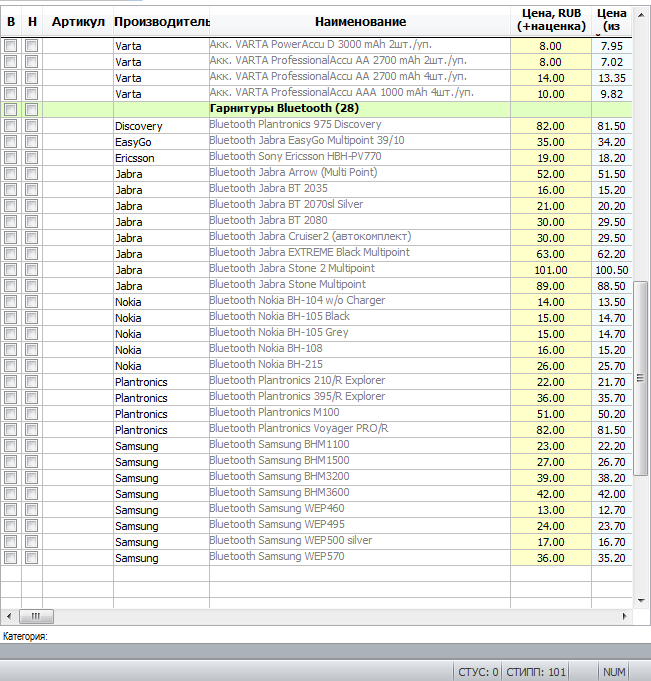Click price 51.00 for Plantronics M100
Image resolution: width=651 pixels, height=681 pixels.
point(551,414)
